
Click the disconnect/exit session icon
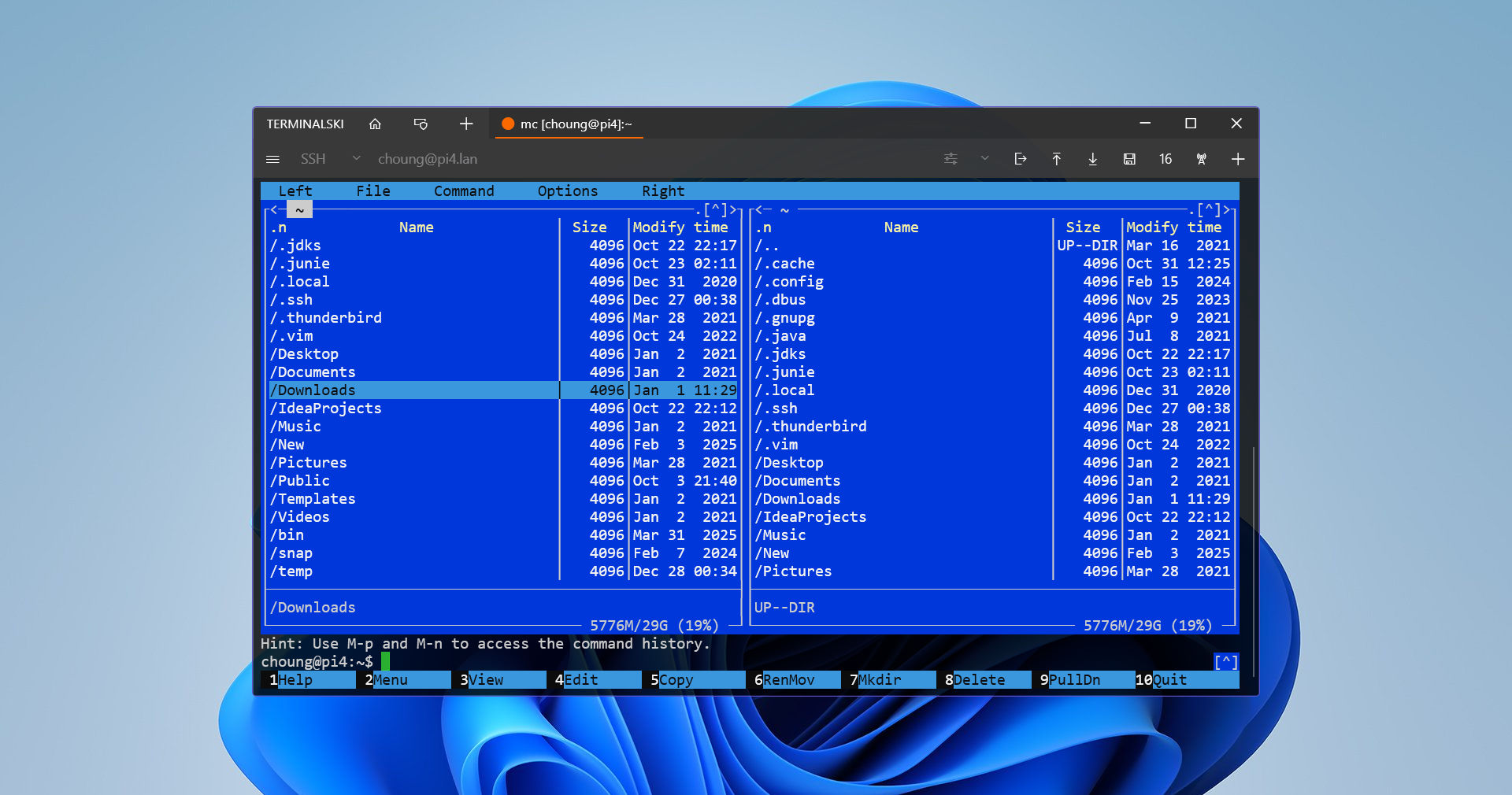click(x=1020, y=159)
